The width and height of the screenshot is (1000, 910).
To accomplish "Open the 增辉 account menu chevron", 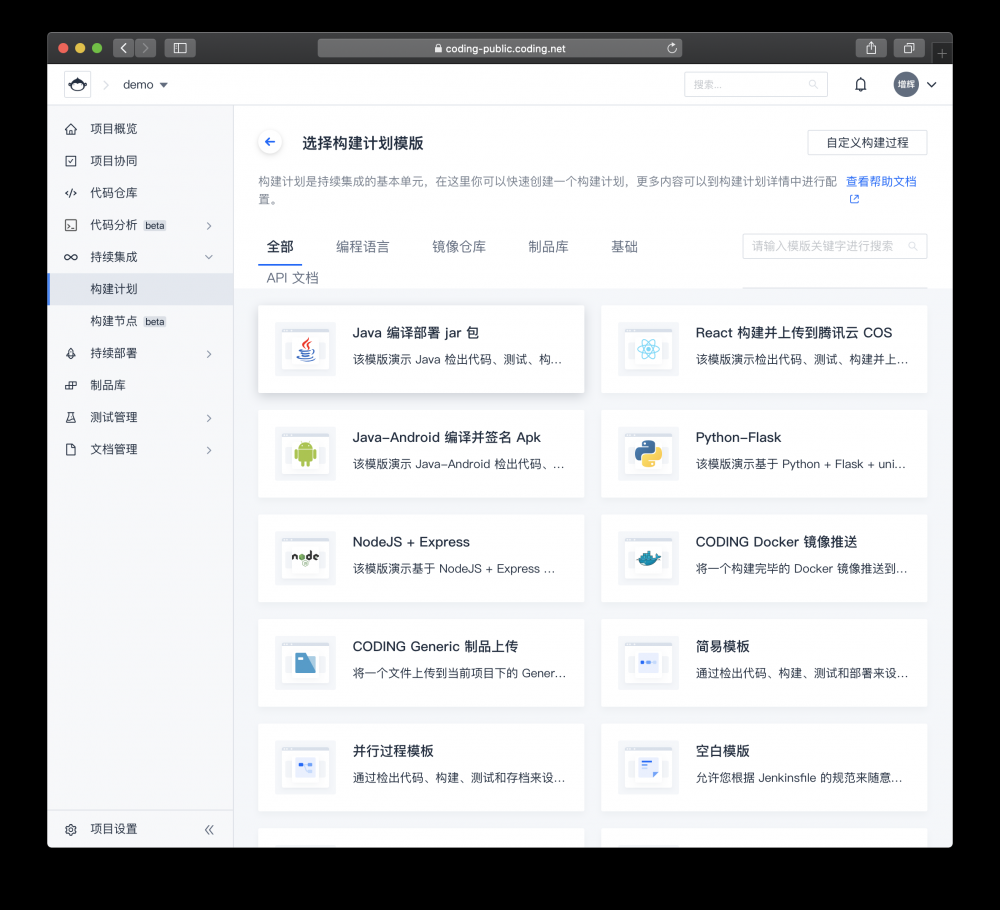I will coord(932,84).
